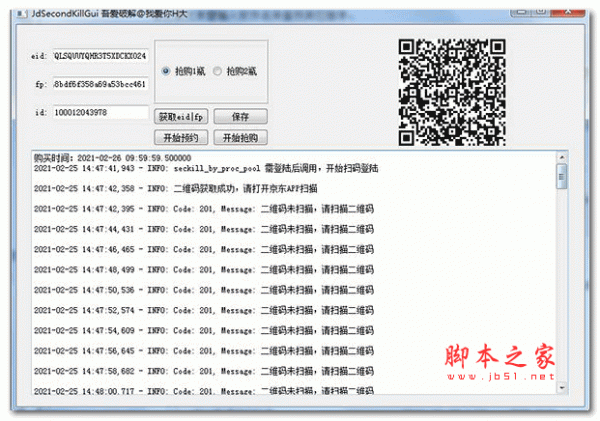600x421 pixels.
Task: Click the log scrollbar down arrow
Action: pos(562,388)
